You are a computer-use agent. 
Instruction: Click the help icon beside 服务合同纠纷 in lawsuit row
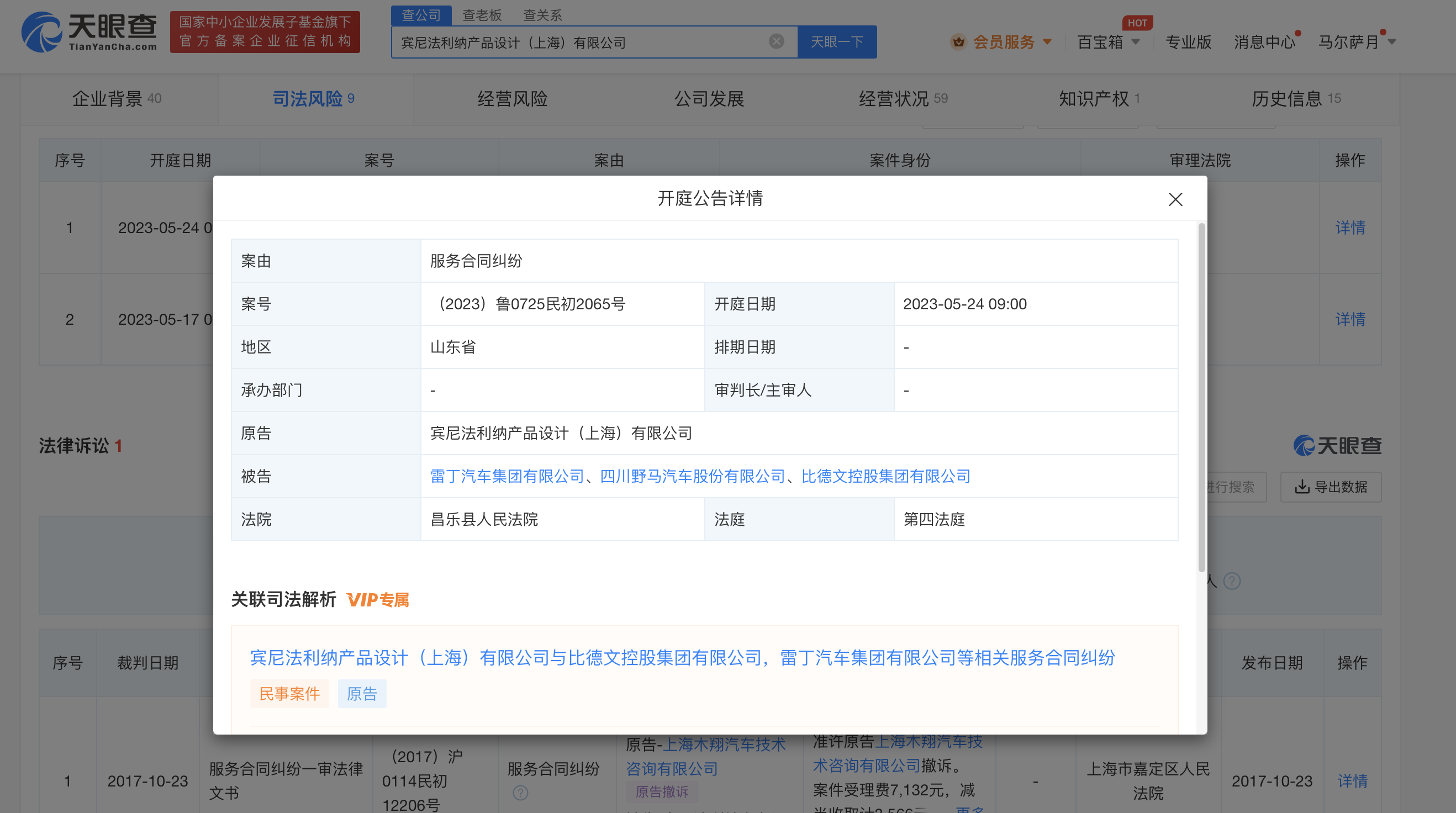tap(520, 793)
